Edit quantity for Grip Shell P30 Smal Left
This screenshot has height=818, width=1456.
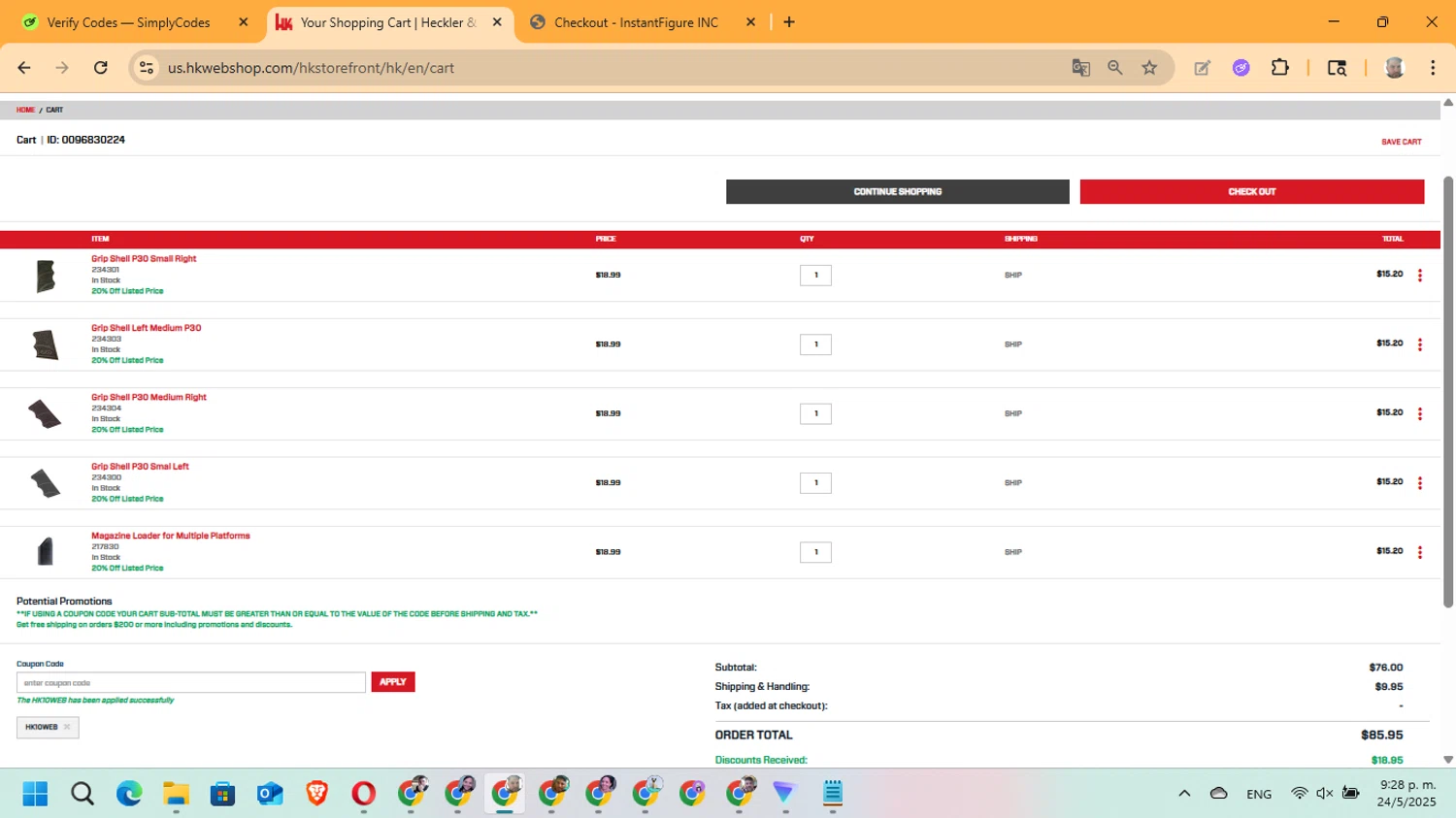pos(815,483)
